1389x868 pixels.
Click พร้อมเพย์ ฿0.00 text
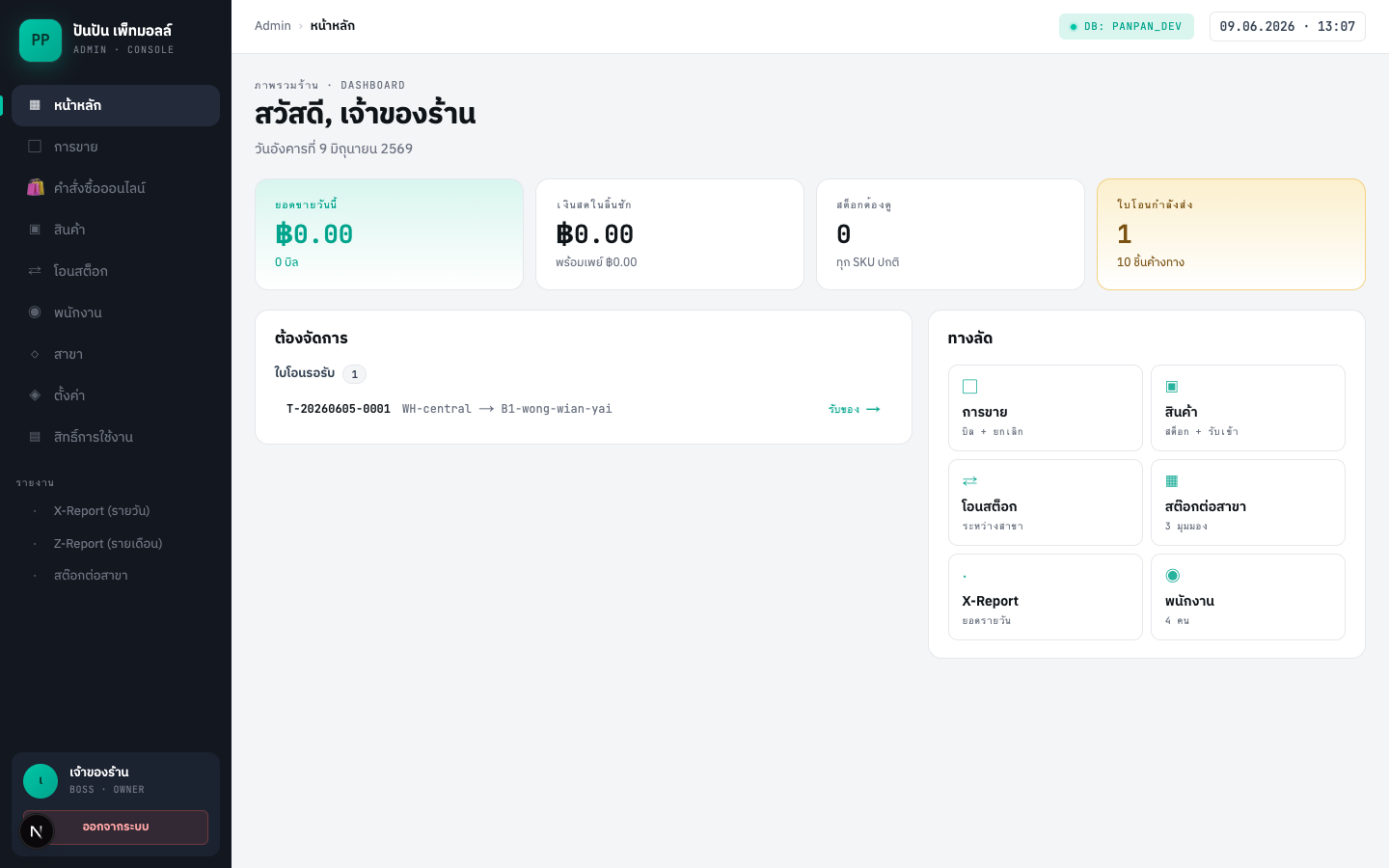click(x=596, y=262)
